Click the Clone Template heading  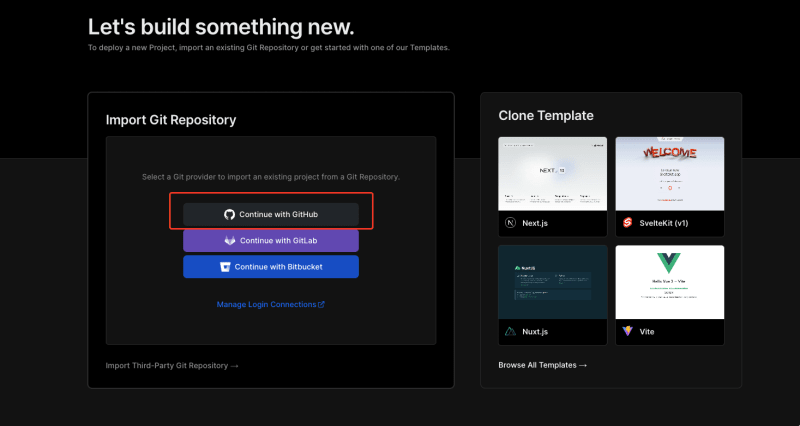click(x=546, y=116)
